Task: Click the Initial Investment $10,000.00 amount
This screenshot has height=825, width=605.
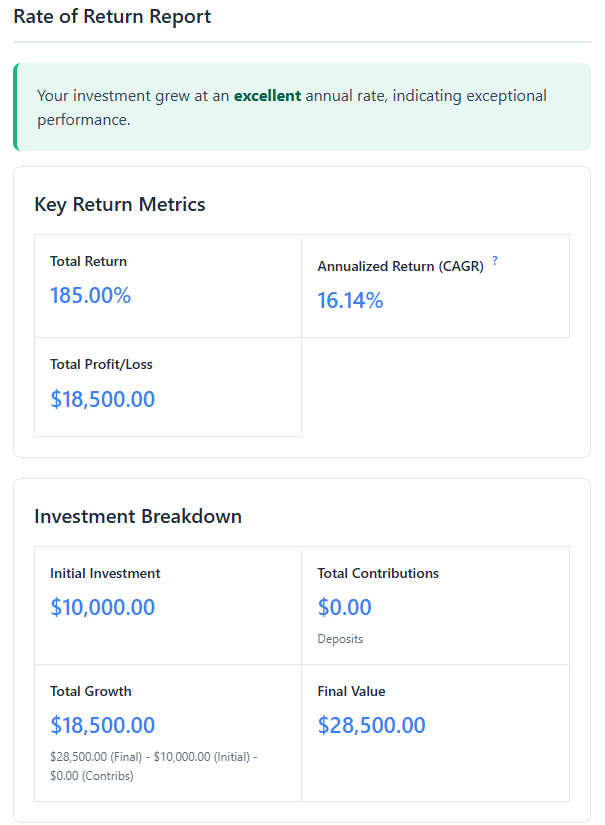Action: (103, 607)
